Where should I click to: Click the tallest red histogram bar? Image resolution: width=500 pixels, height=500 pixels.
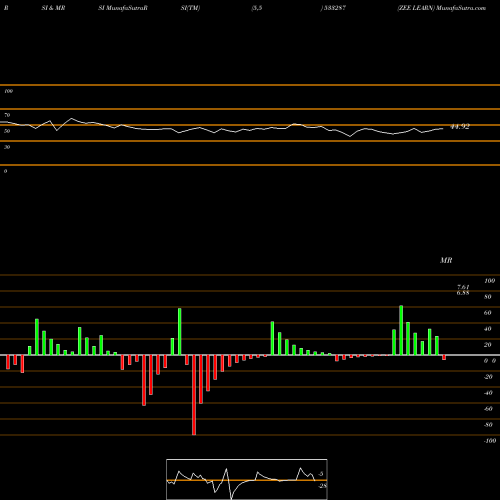(x=194, y=395)
